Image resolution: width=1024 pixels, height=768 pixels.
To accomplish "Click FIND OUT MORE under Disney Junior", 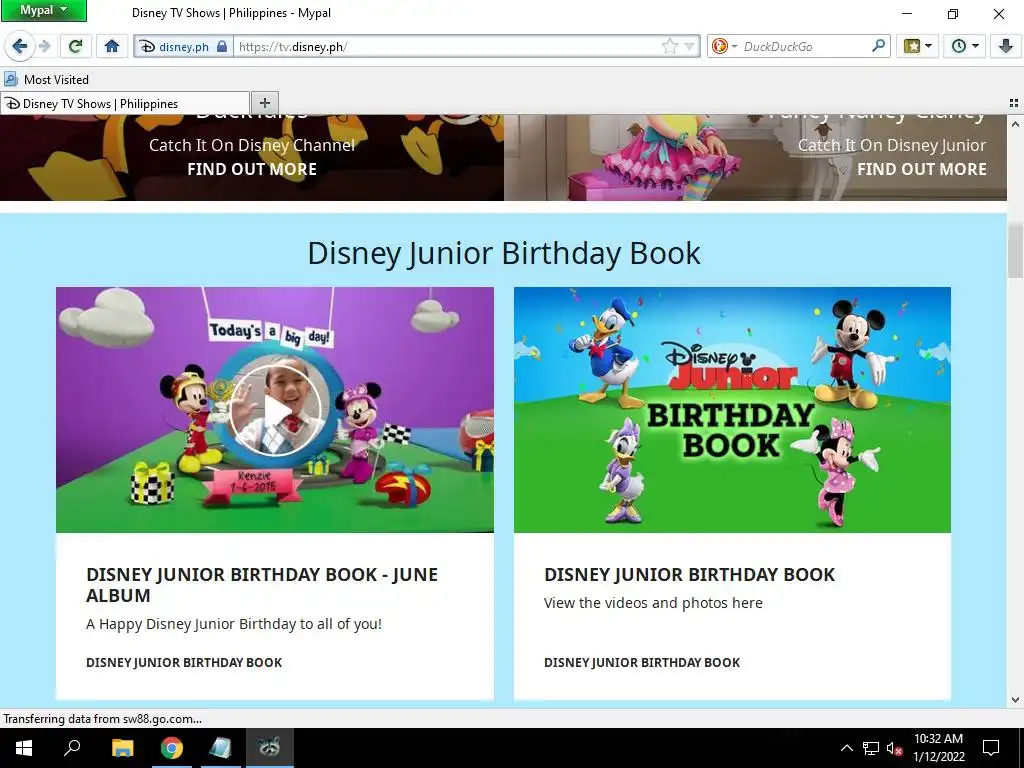I will [921, 169].
